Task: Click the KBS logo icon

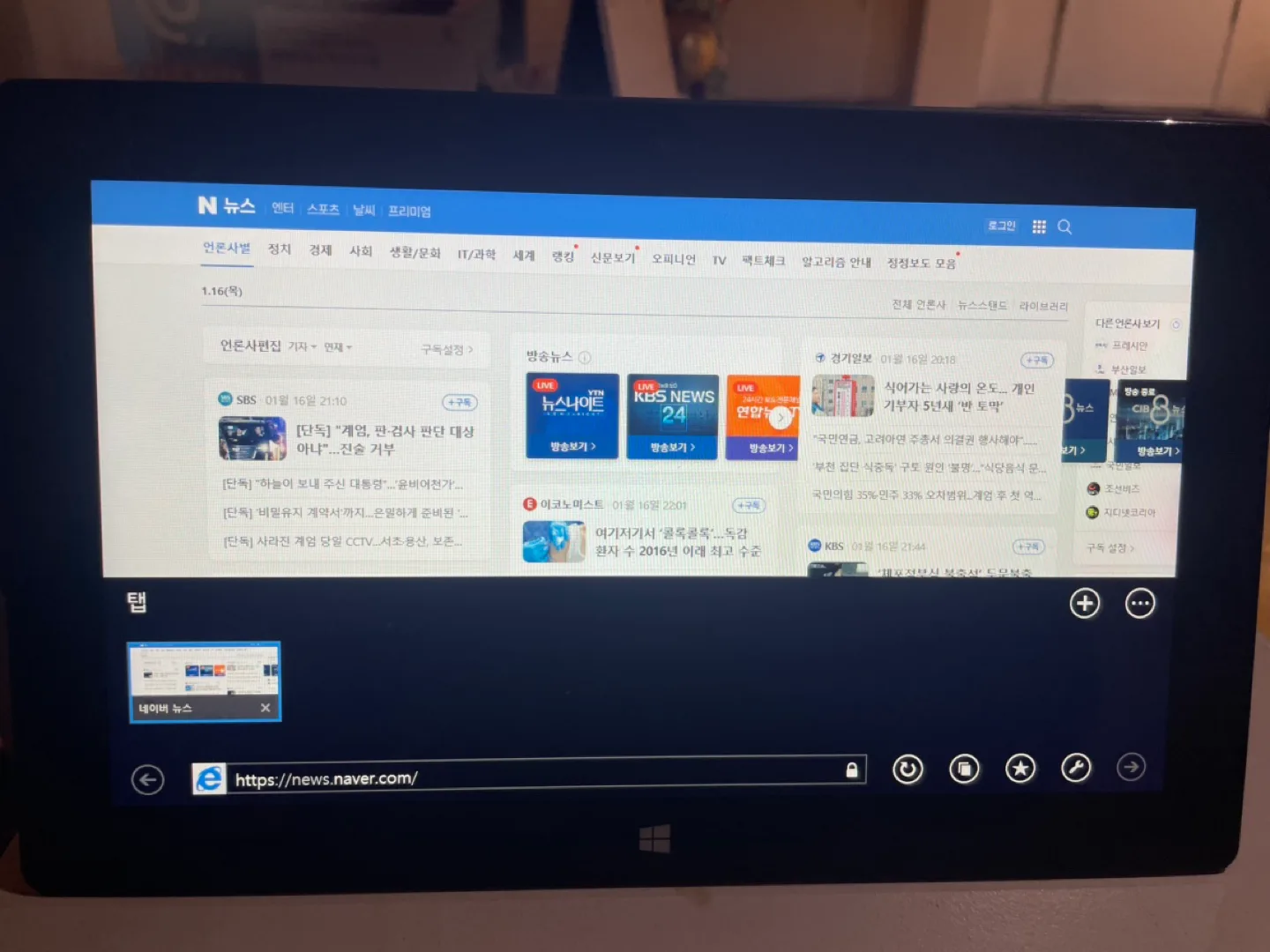Action: coord(815,546)
